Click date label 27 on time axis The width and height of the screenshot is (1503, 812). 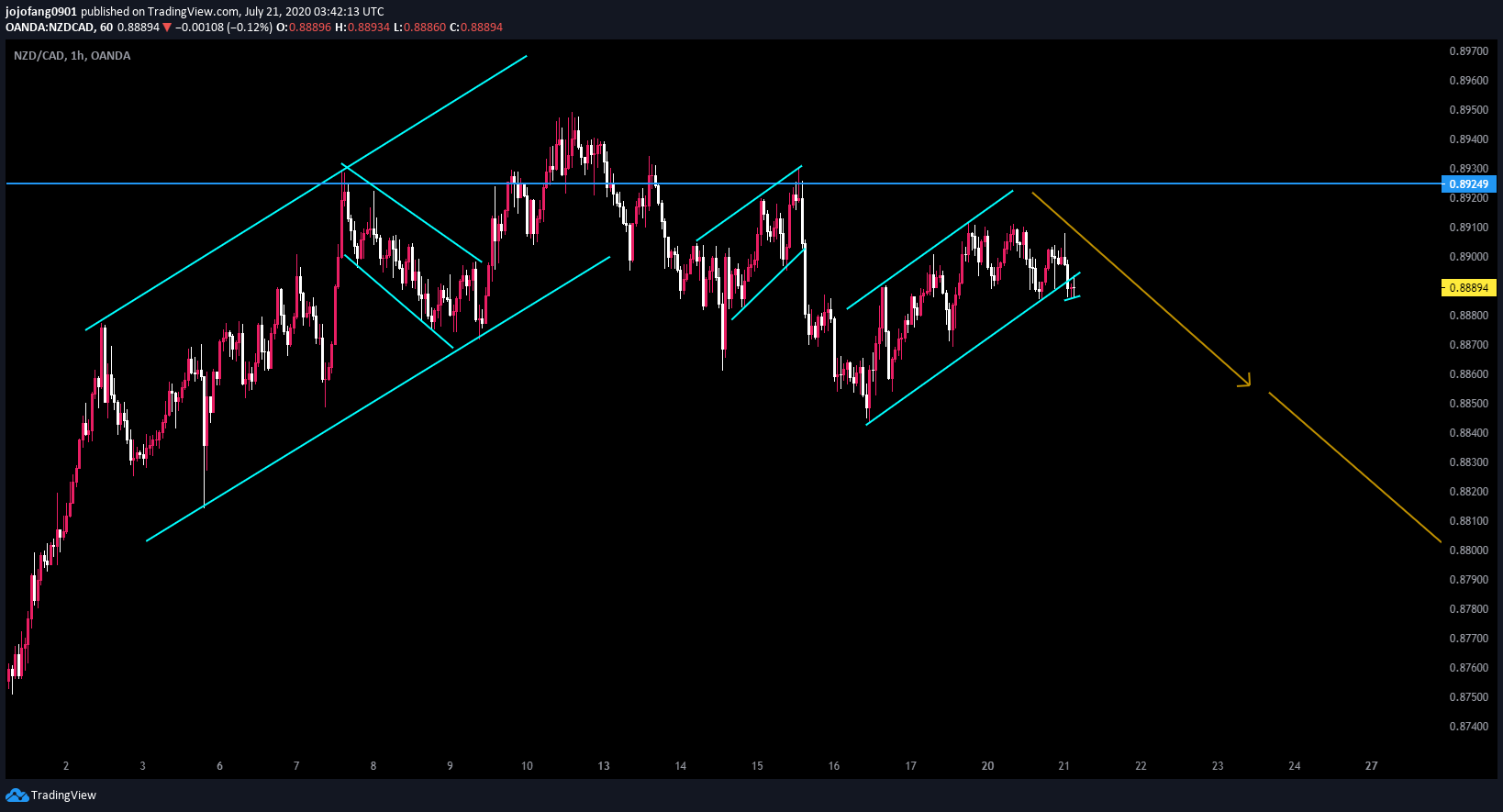pos(1371,766)
